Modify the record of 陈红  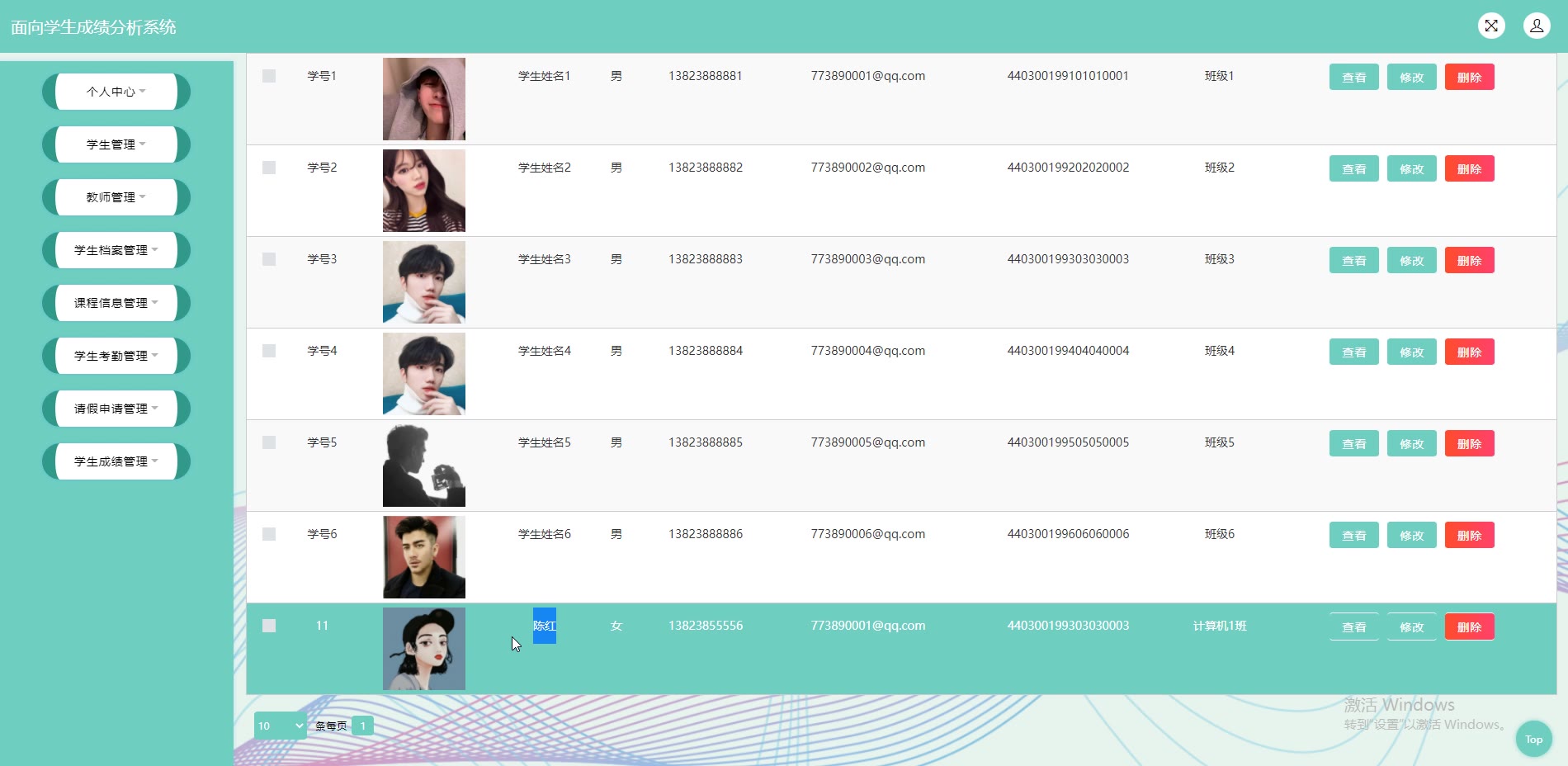(x=1411, y=627)
